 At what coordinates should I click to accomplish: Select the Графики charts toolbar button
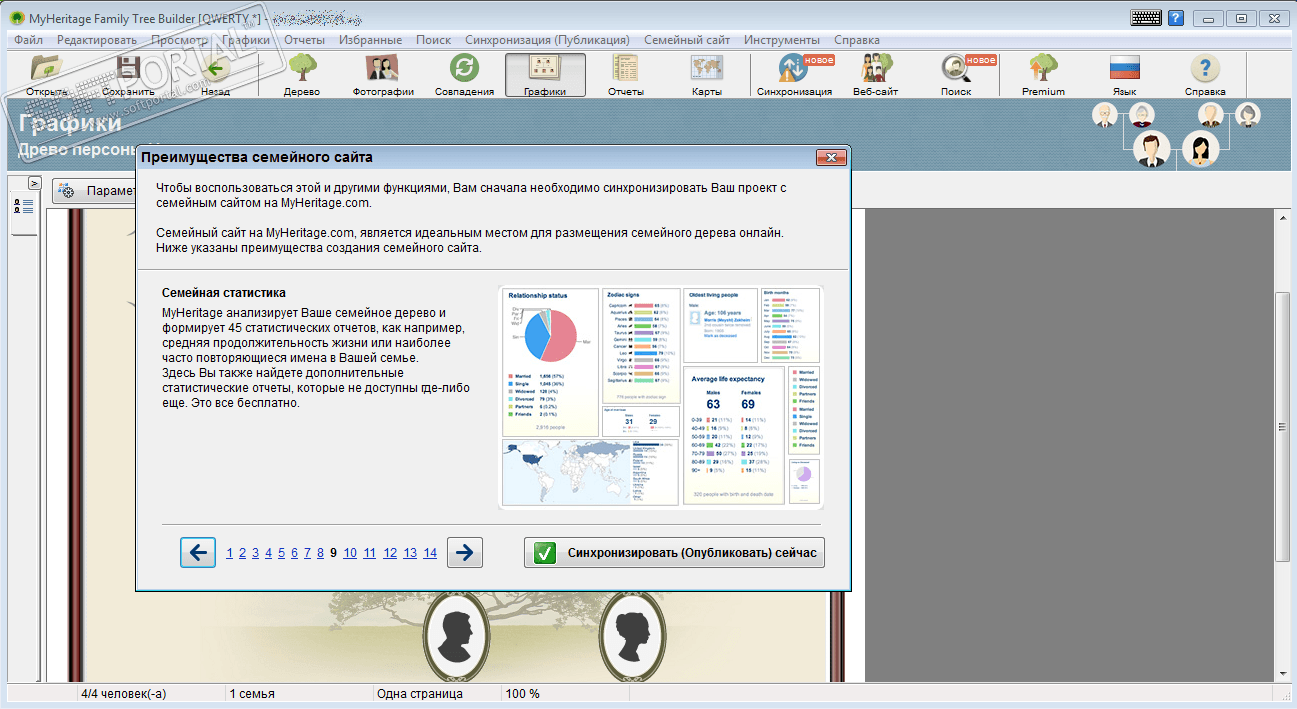545,75
